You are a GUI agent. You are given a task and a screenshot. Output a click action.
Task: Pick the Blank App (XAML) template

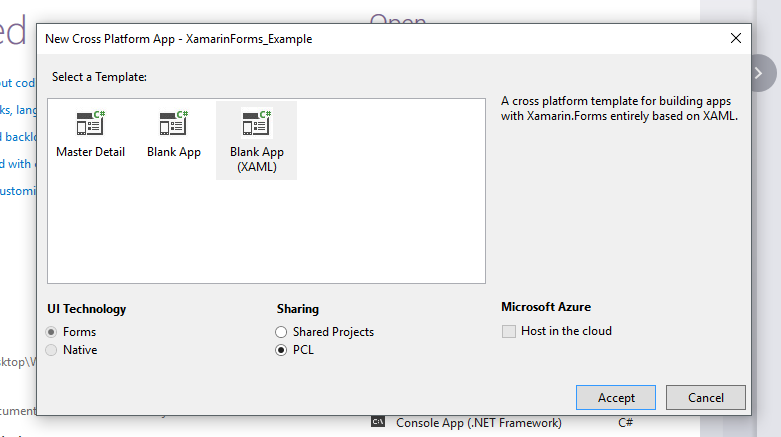click(x=257, y=141)
